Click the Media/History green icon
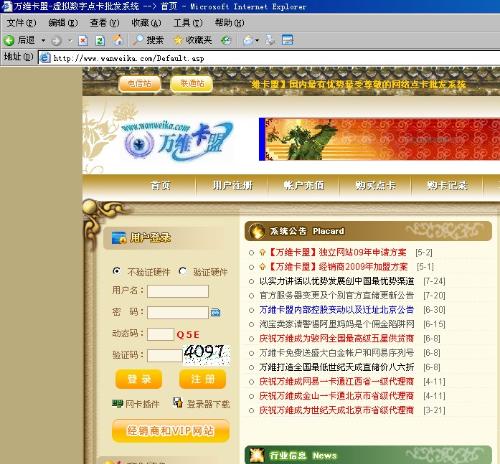This screenshot has width=500, height=464. click(226, 41)
